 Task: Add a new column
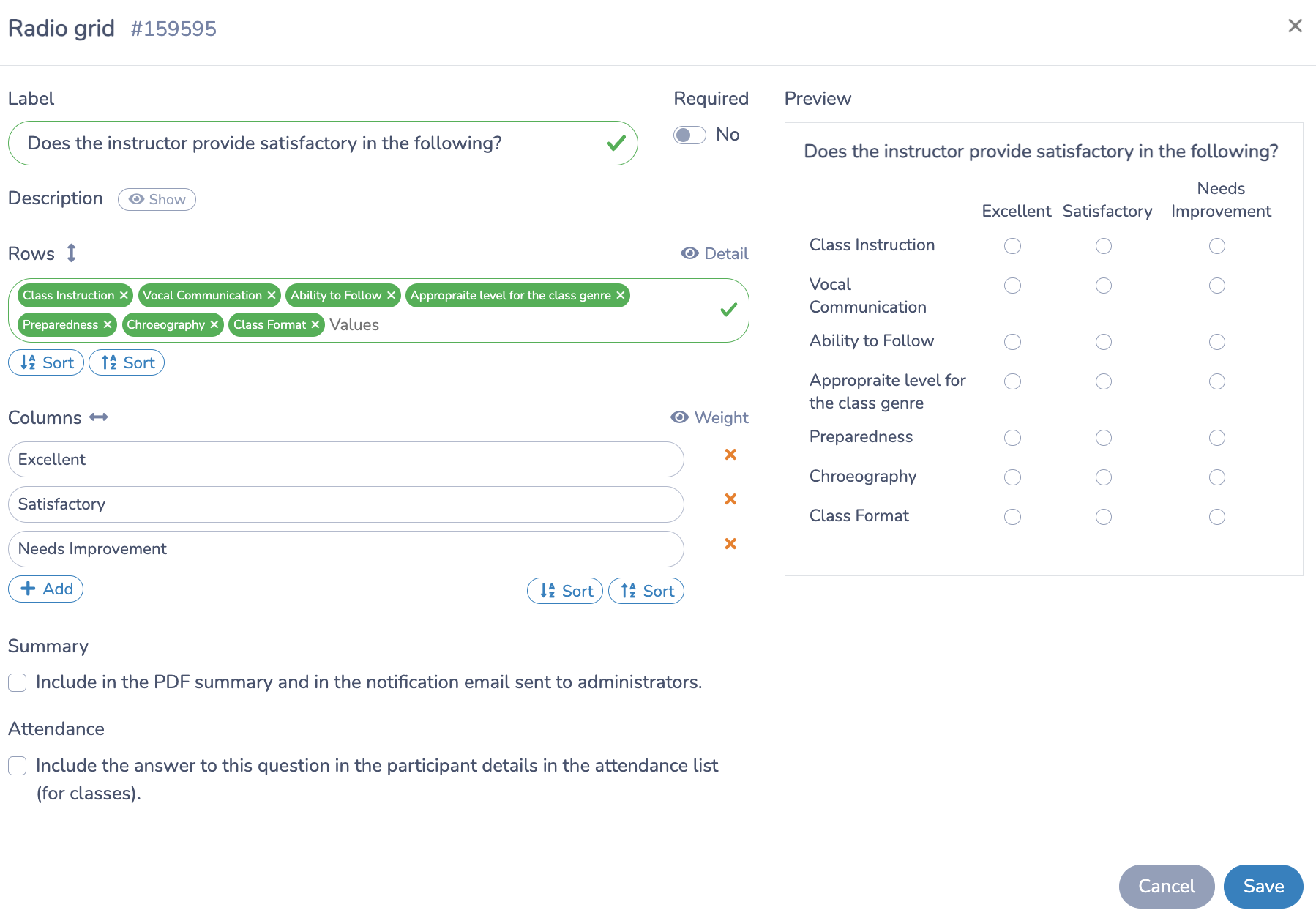[46, 589]
